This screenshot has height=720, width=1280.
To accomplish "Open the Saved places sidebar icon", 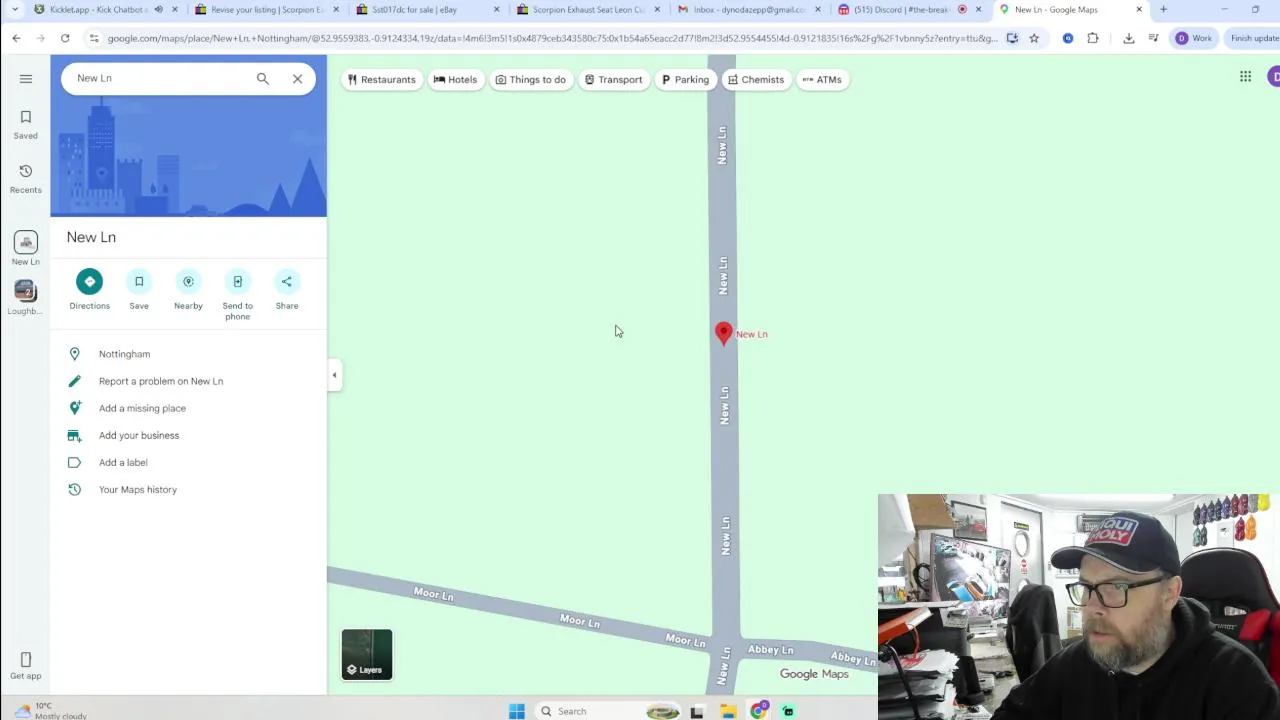I will pos(26,124).
